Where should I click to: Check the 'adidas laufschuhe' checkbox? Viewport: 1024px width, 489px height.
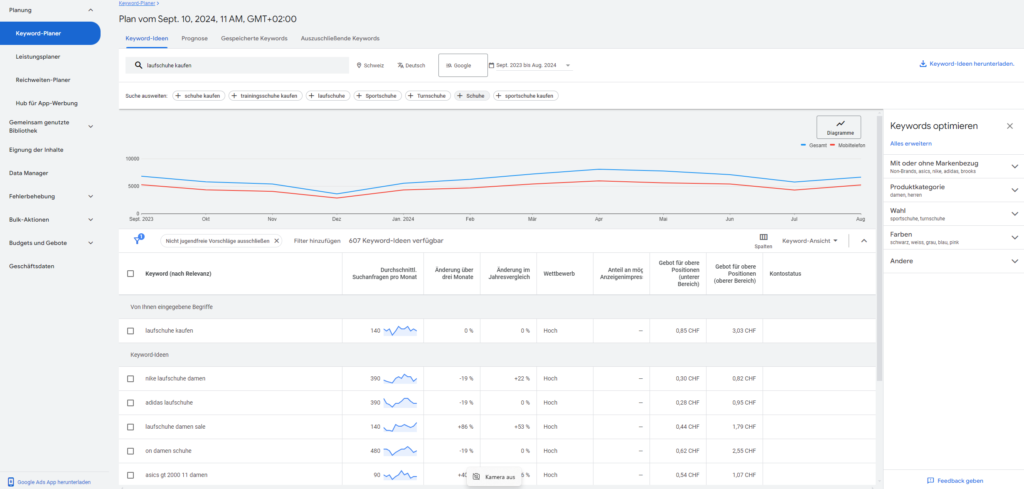tap(131, 403)
